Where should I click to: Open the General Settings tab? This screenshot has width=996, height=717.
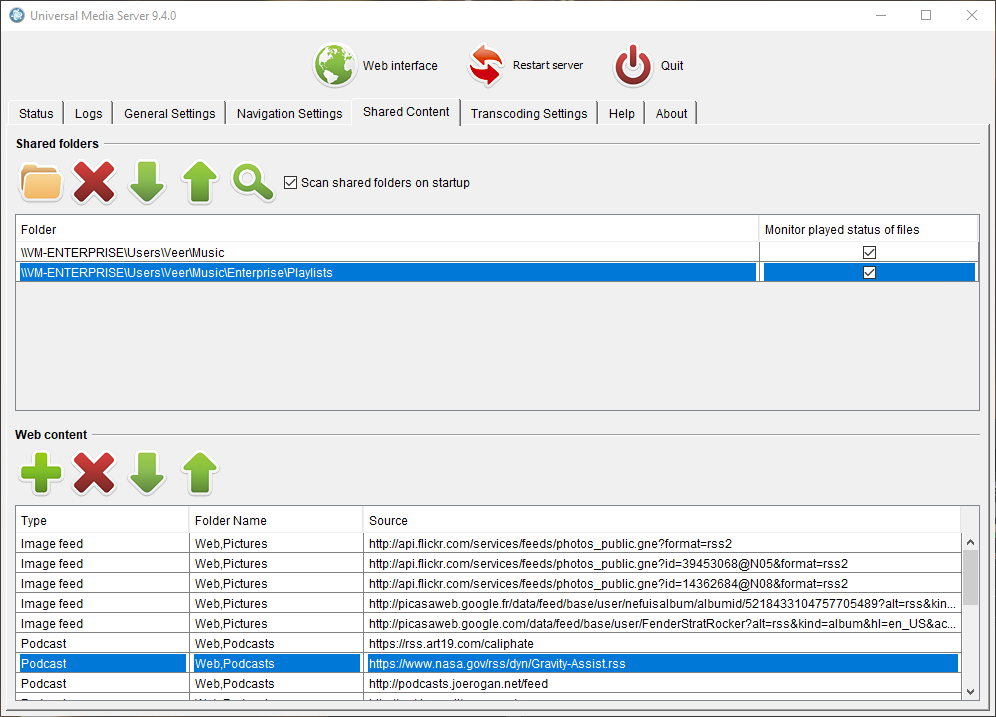click(x=170, y=114)
